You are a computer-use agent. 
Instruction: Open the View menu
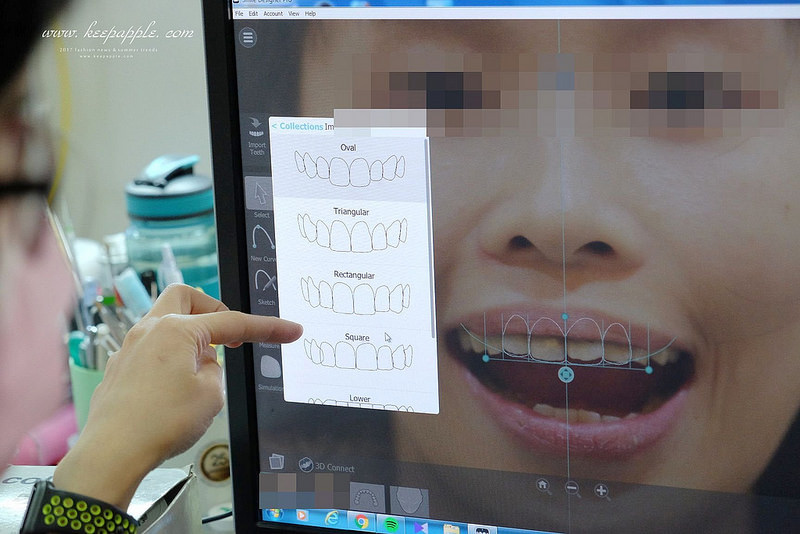(x=294, y=14)
